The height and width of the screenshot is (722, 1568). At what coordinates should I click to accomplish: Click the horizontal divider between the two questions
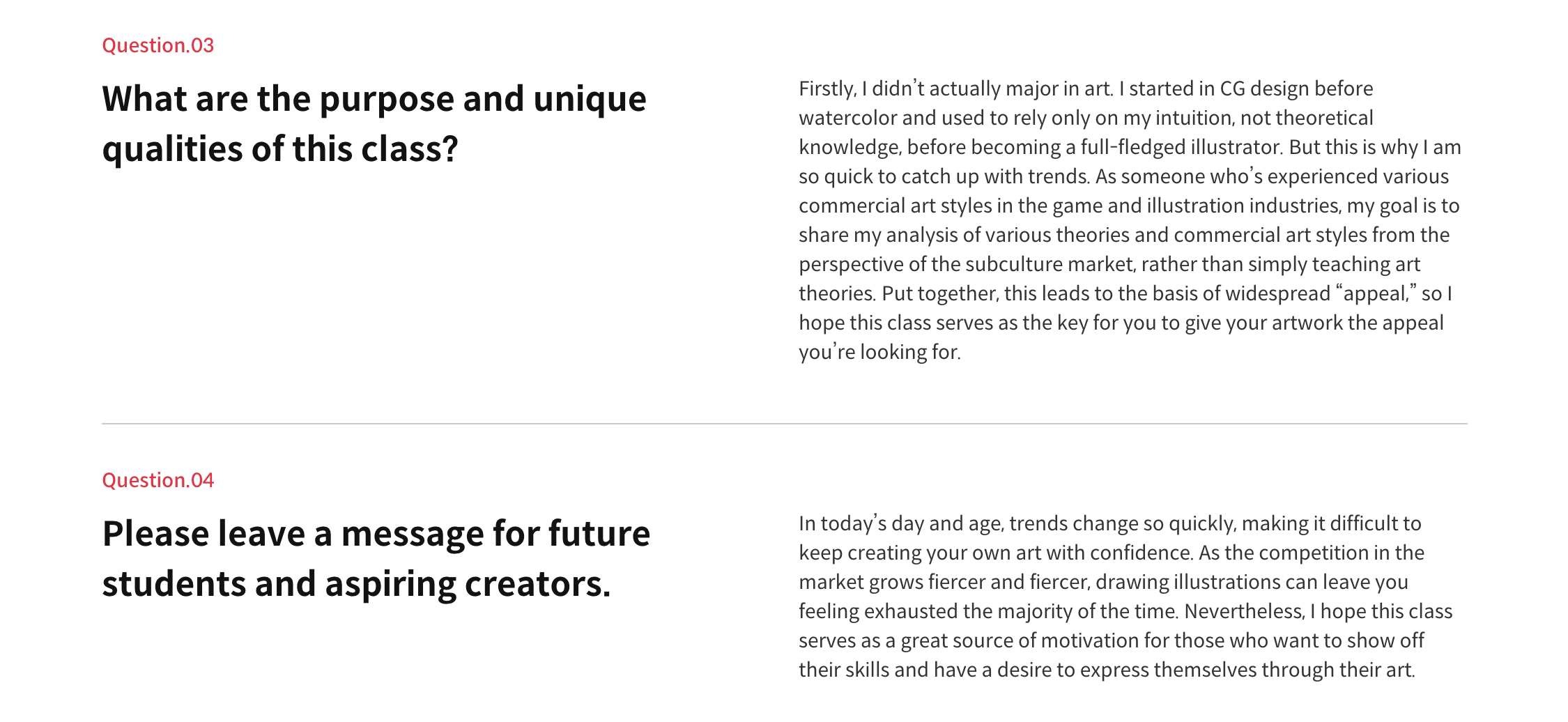pos(785,423)
